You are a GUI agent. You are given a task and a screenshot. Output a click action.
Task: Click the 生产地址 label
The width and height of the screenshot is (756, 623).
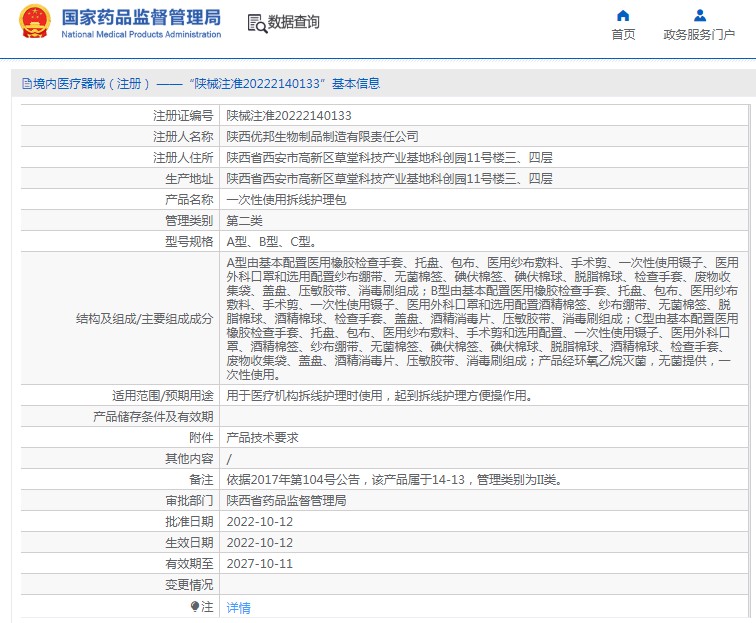(189, 179)
